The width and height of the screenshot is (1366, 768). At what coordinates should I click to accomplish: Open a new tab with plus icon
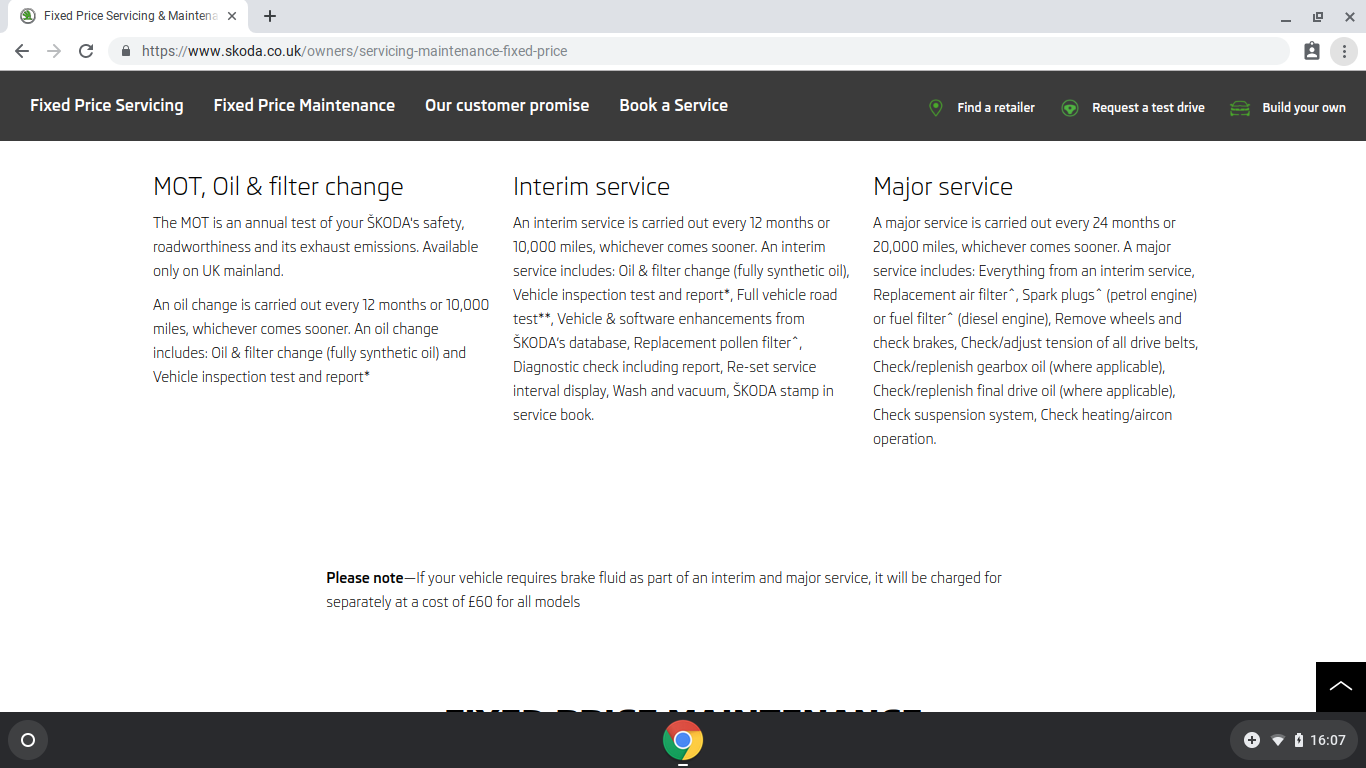click(270, 16)
